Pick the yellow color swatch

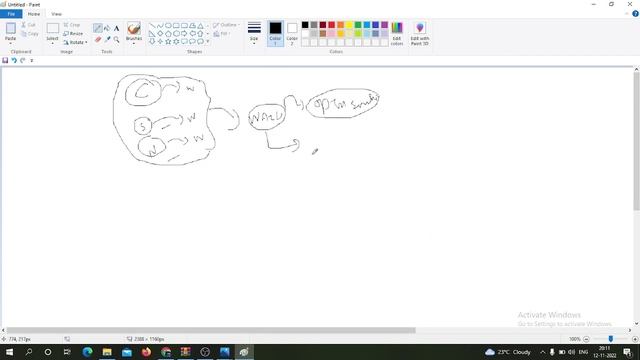tap(349, 25)
